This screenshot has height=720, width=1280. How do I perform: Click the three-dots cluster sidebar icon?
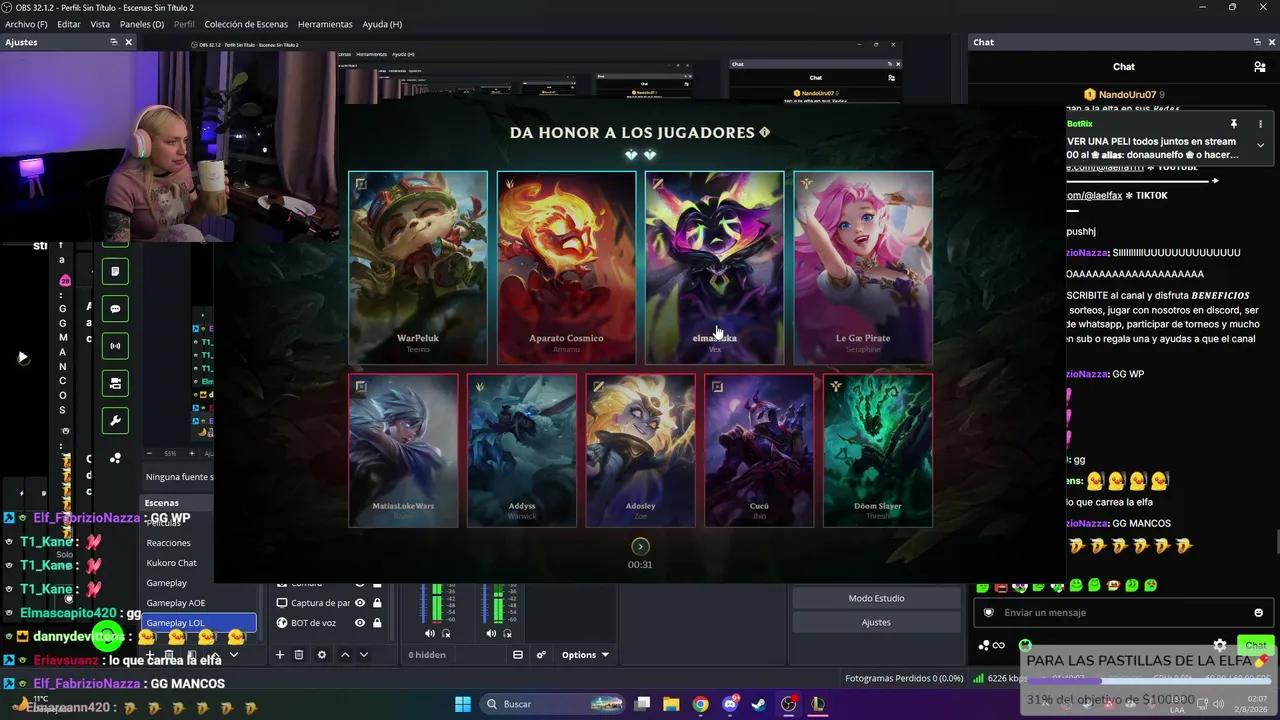[115, 458]
